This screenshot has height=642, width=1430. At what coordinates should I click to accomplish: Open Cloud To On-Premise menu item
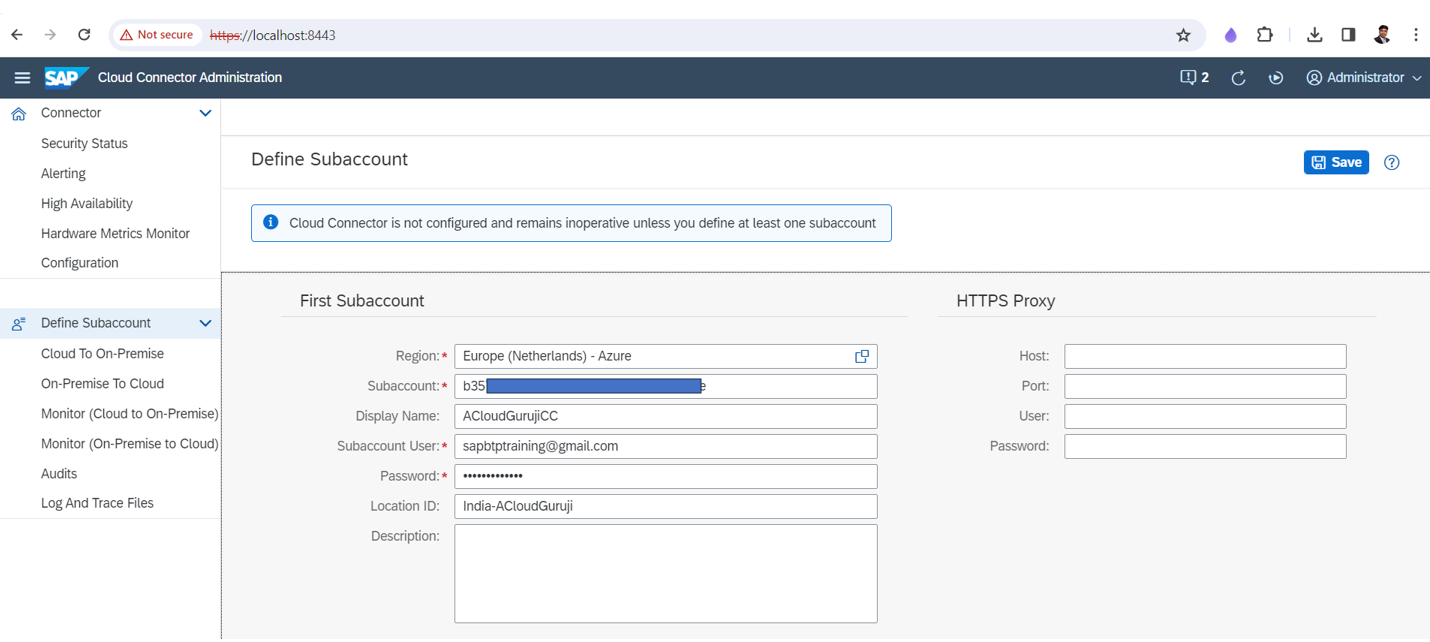coord(102,354)
